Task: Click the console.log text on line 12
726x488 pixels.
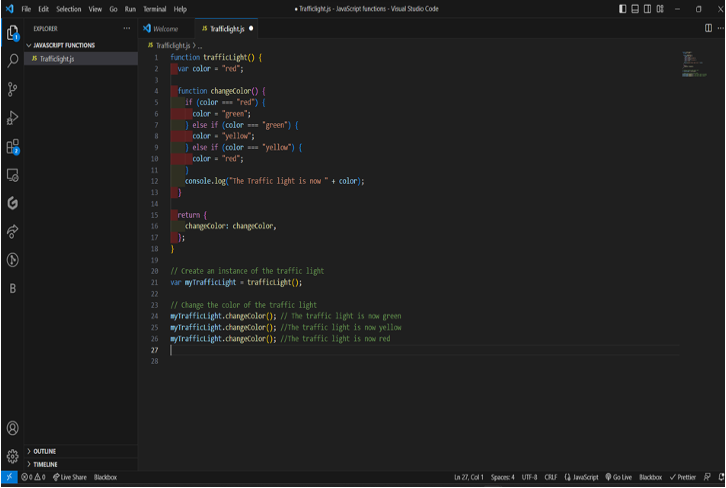Action: click(205, 181)
